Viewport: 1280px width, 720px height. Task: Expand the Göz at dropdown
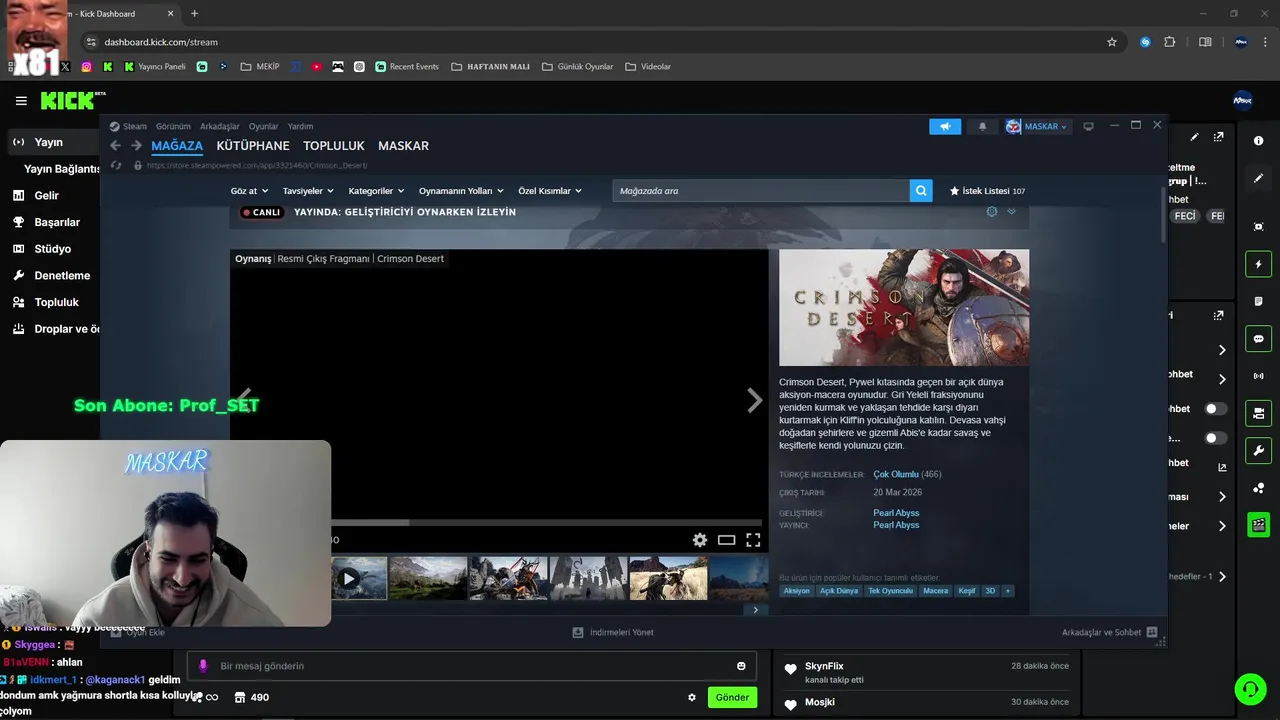(249, 191)
